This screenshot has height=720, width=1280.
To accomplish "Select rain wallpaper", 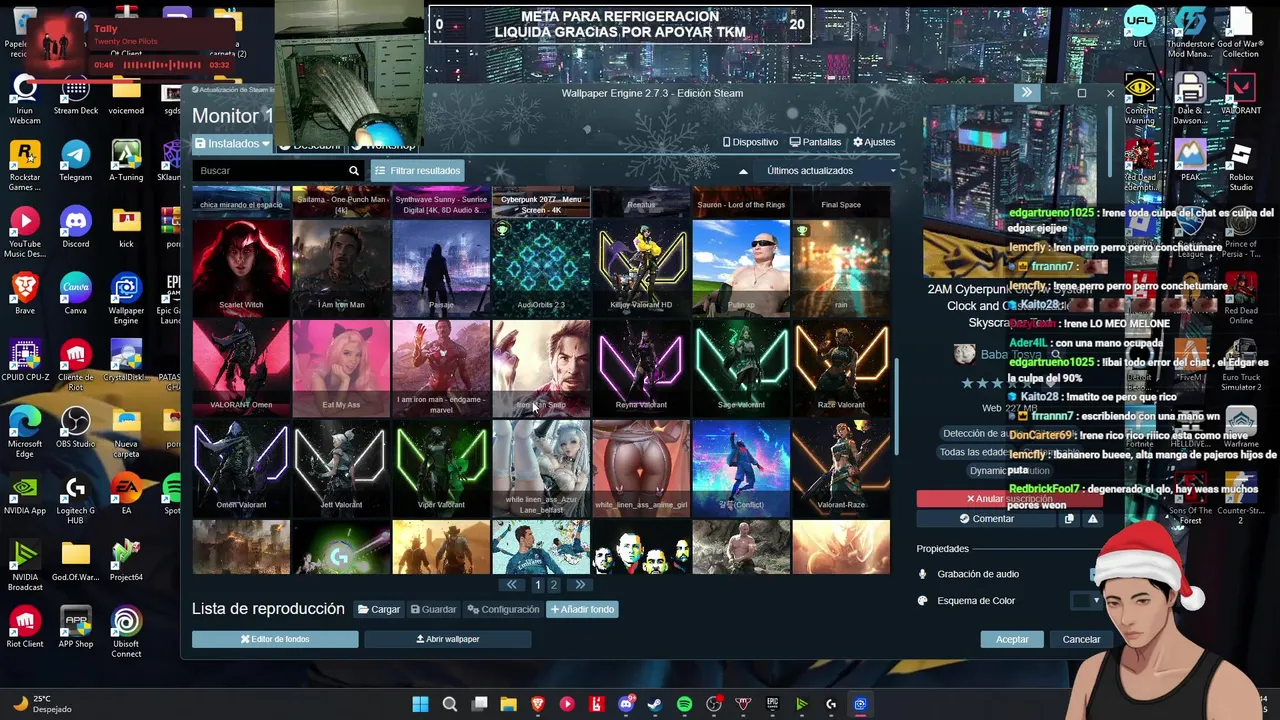I will tap(841, 267).
